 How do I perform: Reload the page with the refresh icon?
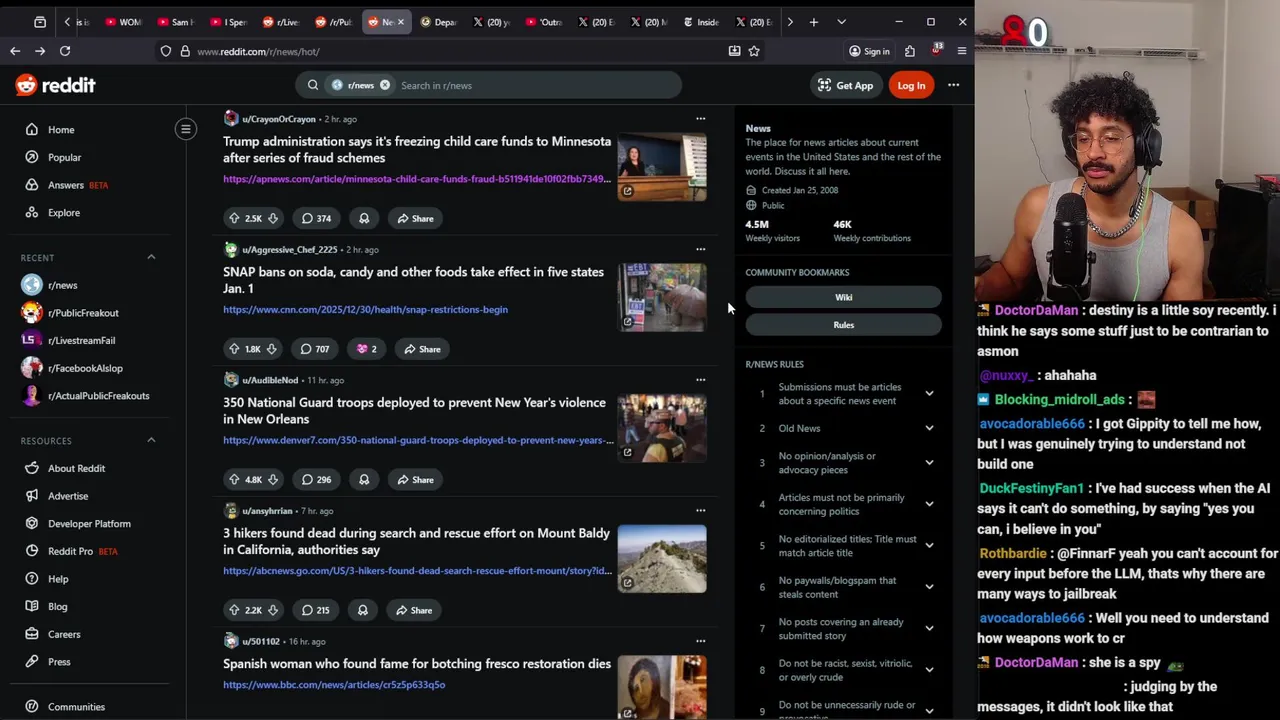(x=65, y=51)
